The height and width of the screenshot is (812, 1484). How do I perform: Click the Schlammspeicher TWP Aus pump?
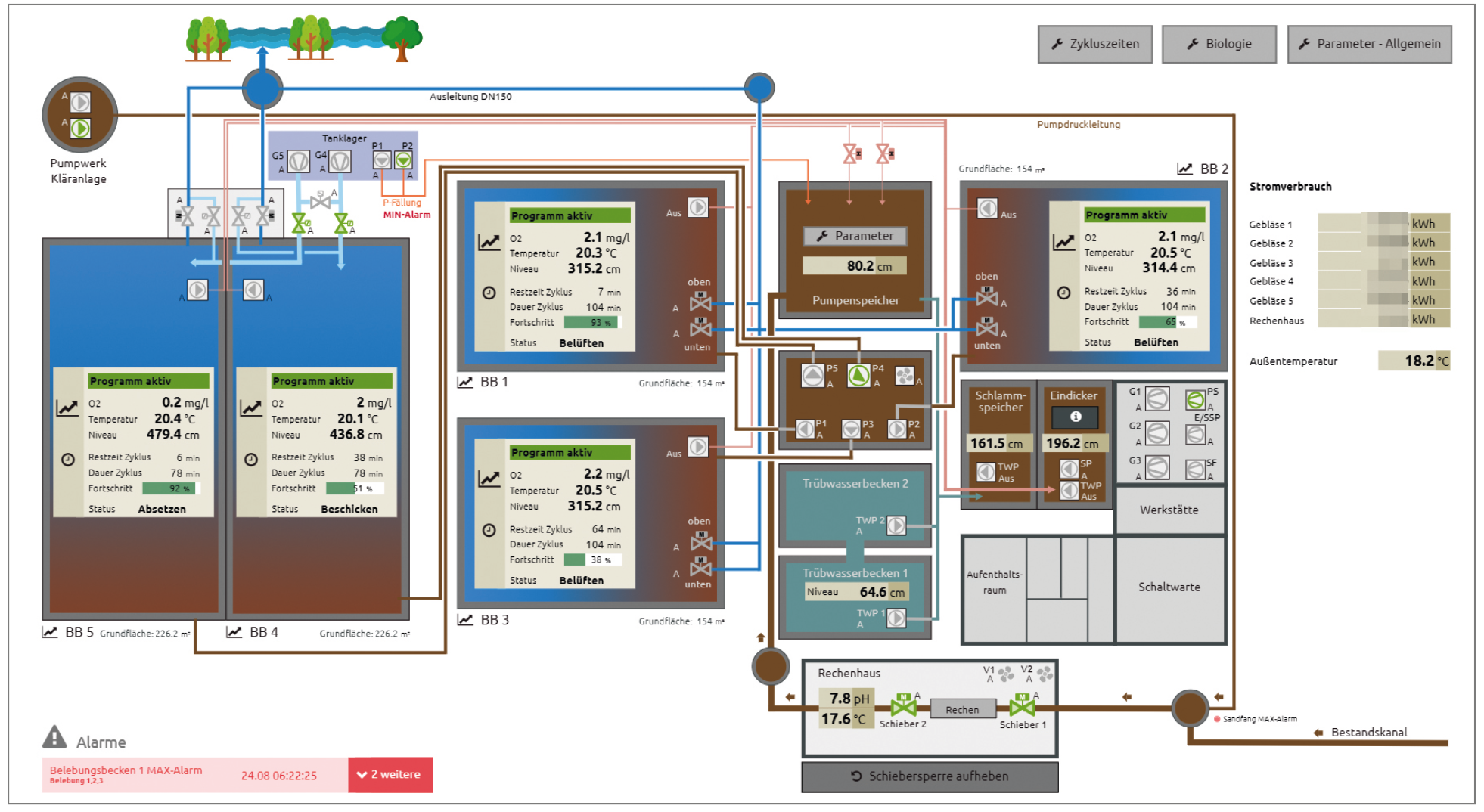[x=986, y=472]
